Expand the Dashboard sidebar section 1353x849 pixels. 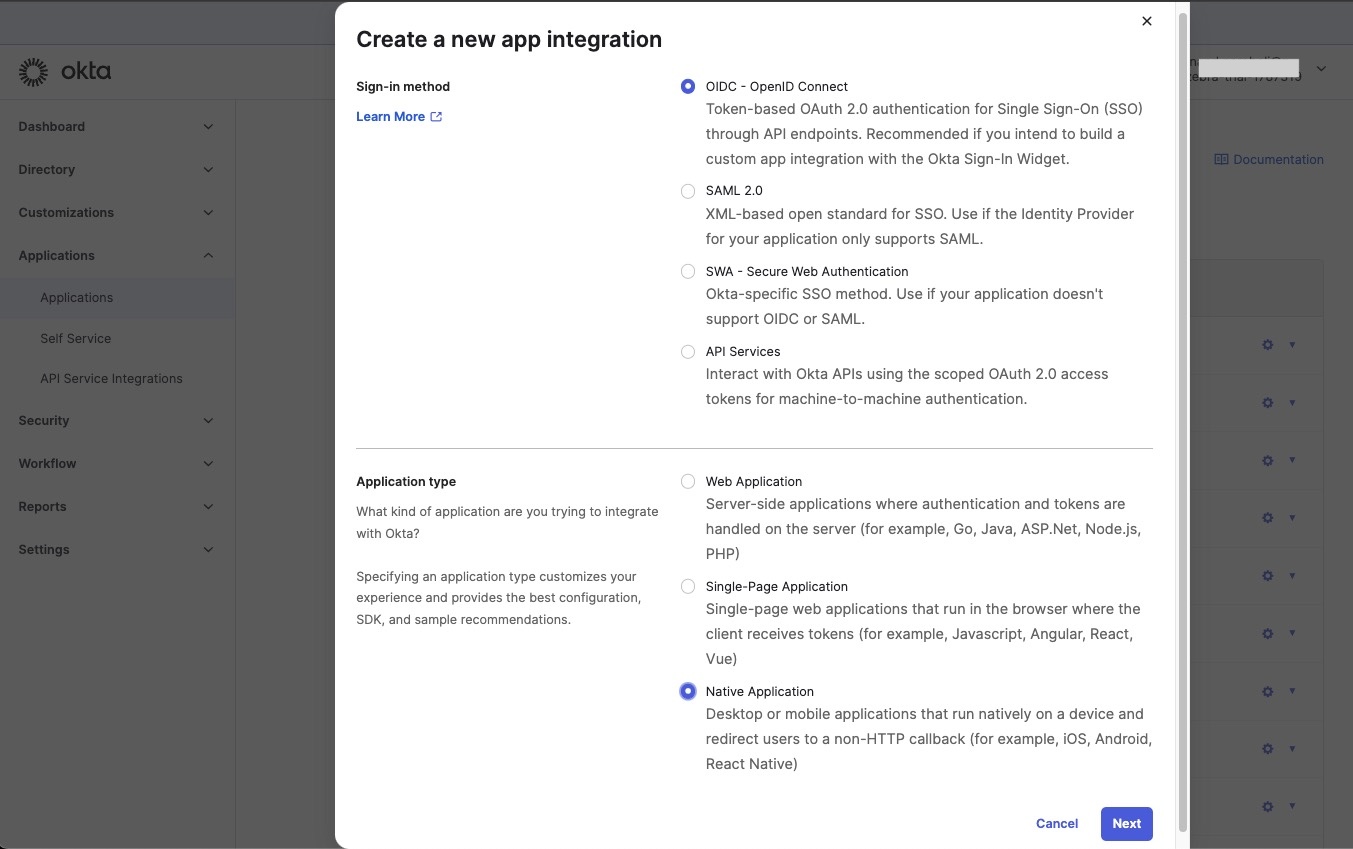pos(208,127)
